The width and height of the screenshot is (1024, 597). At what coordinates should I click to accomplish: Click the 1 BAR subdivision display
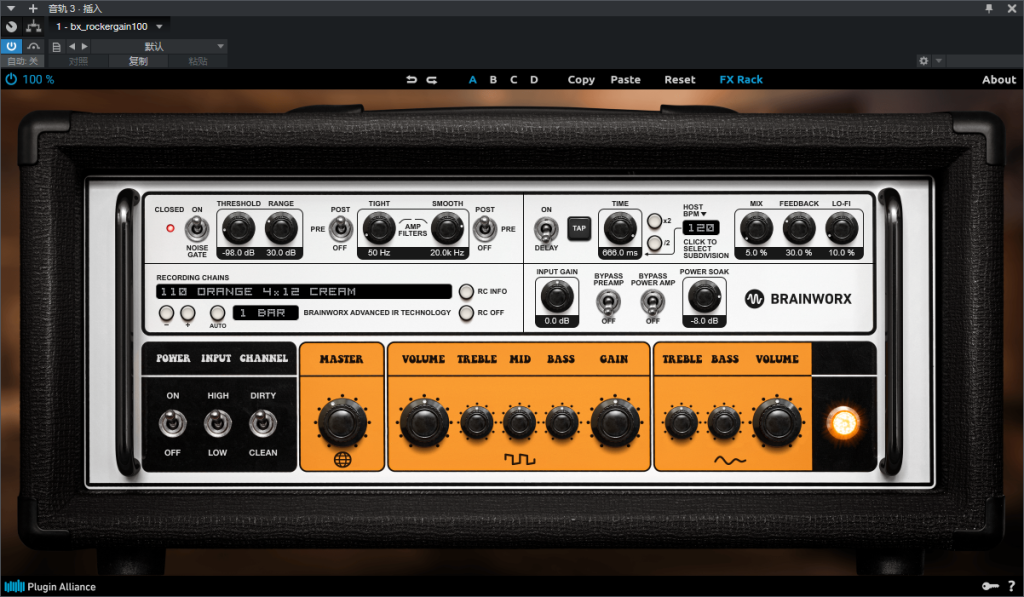tap(265, 313)
